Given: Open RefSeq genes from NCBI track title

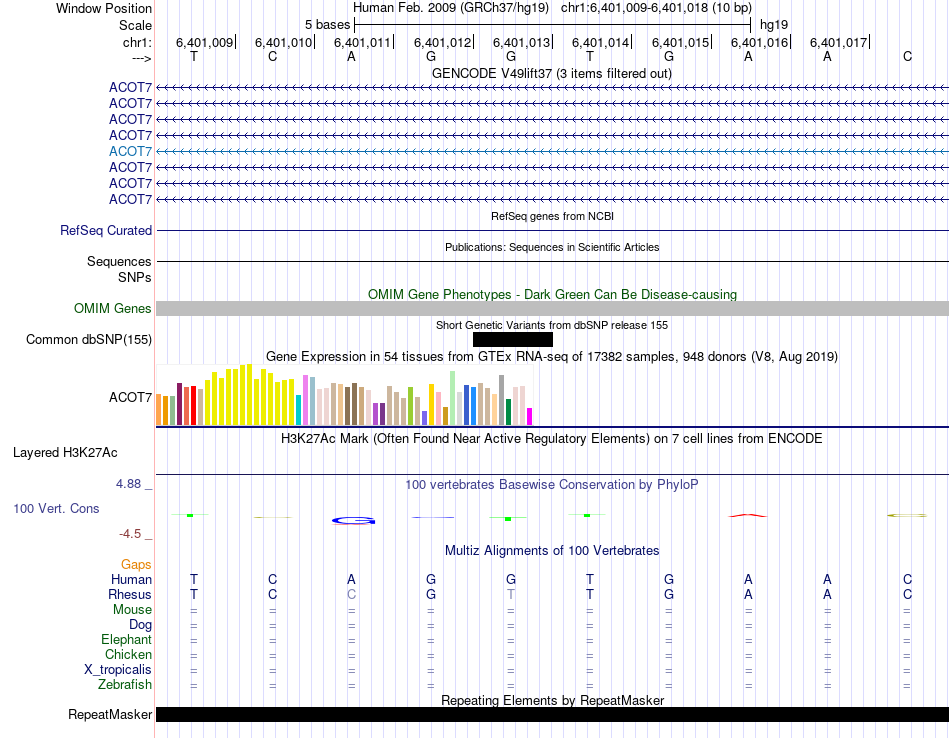Looking at the screenshot, I should click(x=552, y=216).
